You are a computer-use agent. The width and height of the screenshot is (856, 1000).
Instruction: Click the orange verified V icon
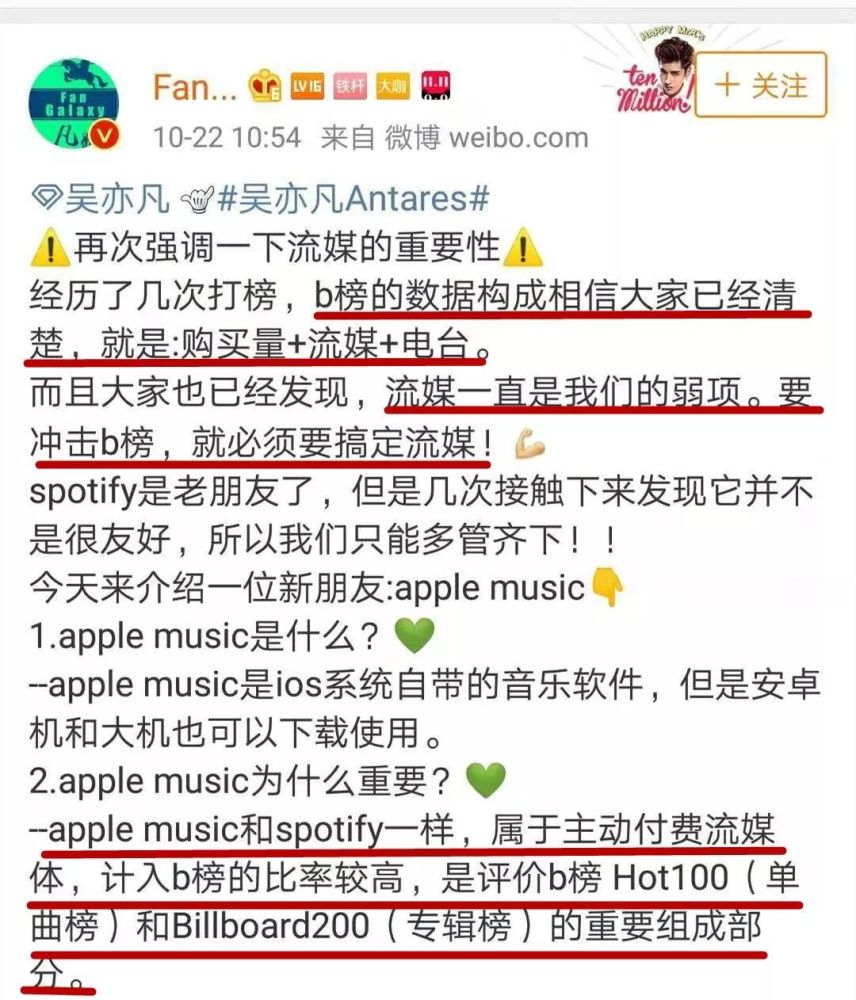point(104,136)
